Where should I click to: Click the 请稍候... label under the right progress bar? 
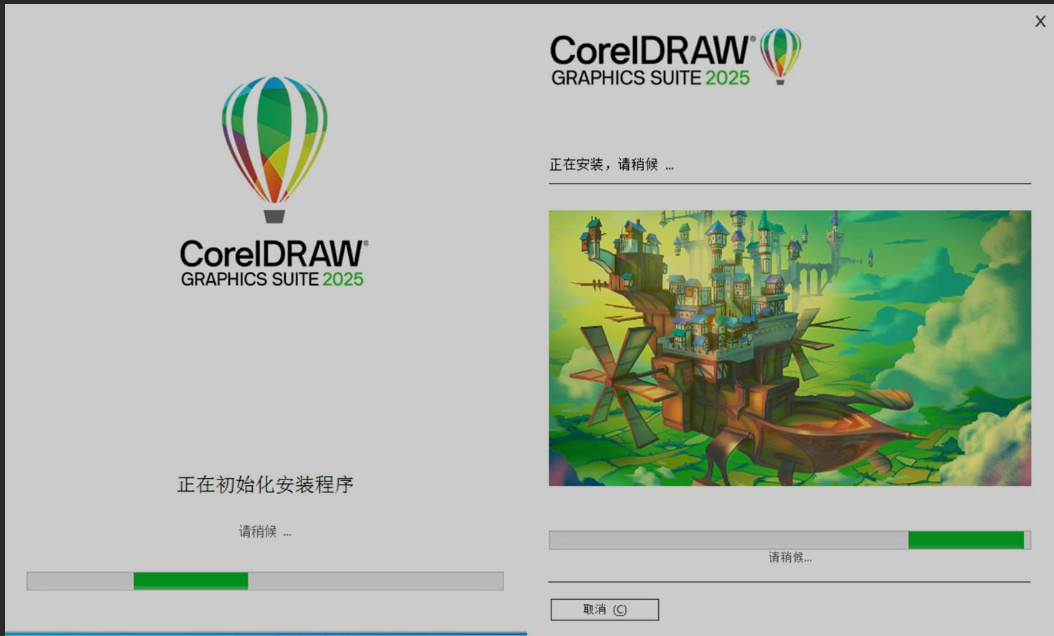[790, 557]
